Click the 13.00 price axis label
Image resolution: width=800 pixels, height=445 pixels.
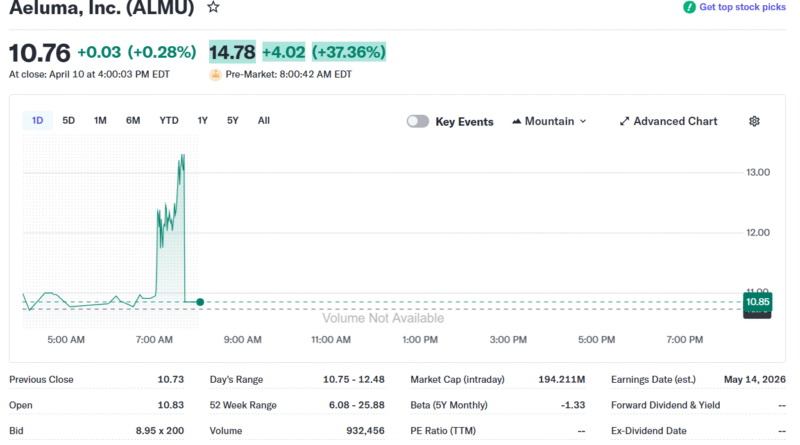(x=758, y=172)
